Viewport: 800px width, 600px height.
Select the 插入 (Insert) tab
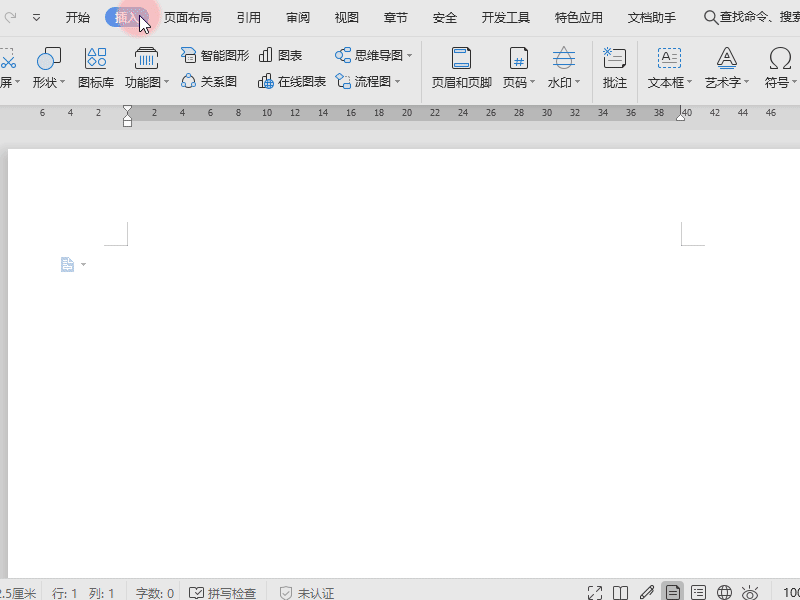pos(127,18)
